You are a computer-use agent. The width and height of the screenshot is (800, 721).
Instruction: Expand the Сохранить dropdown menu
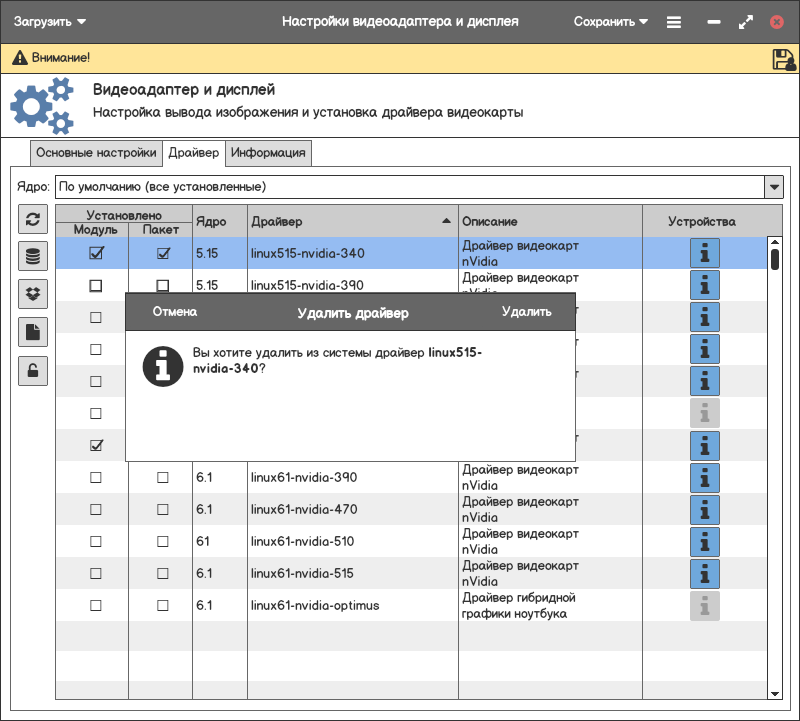click(x=611, y=21)
